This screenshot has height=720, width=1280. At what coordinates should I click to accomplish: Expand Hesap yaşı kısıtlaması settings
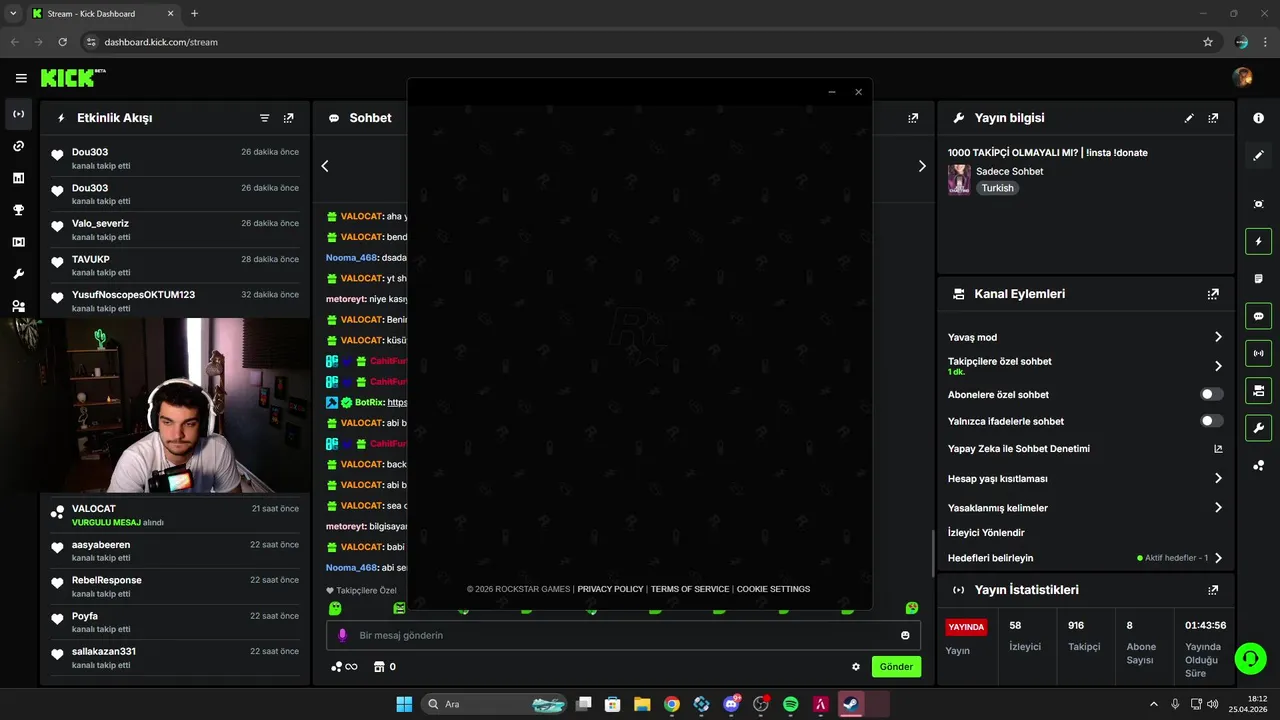tap(1218, 479)
